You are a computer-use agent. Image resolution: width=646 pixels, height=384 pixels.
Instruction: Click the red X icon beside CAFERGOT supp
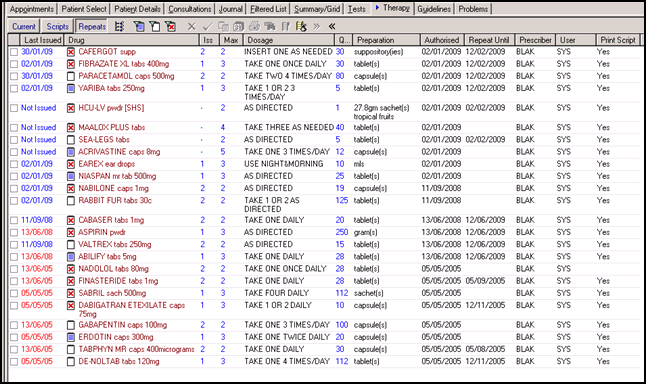(71, 52)
